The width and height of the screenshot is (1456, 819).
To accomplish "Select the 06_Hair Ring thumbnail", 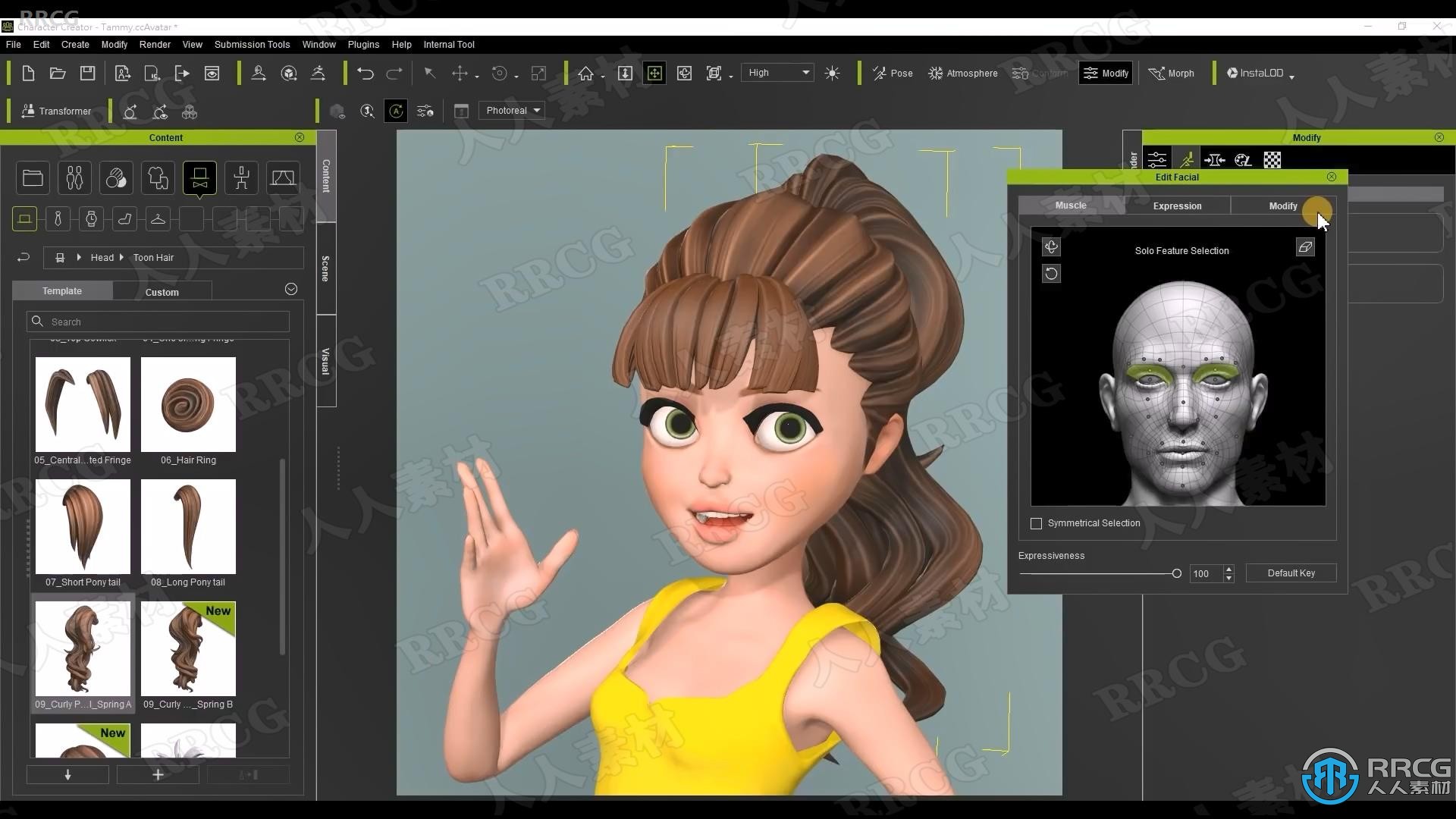I will (x=188, y=405).
